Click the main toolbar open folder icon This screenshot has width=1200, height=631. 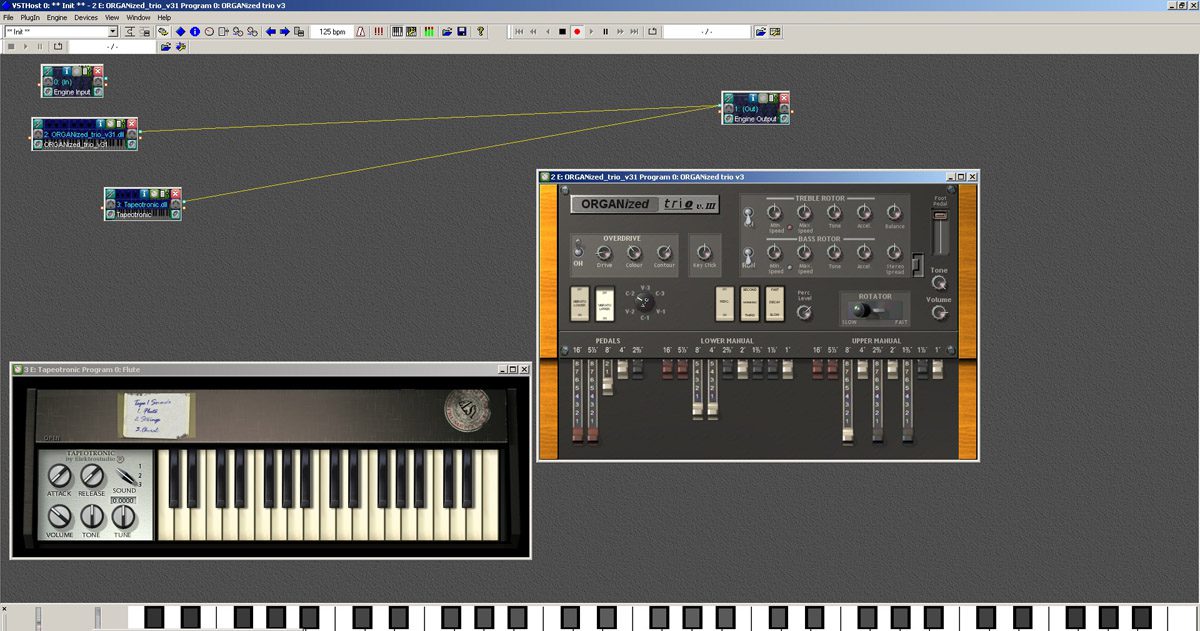click(447, 32)
